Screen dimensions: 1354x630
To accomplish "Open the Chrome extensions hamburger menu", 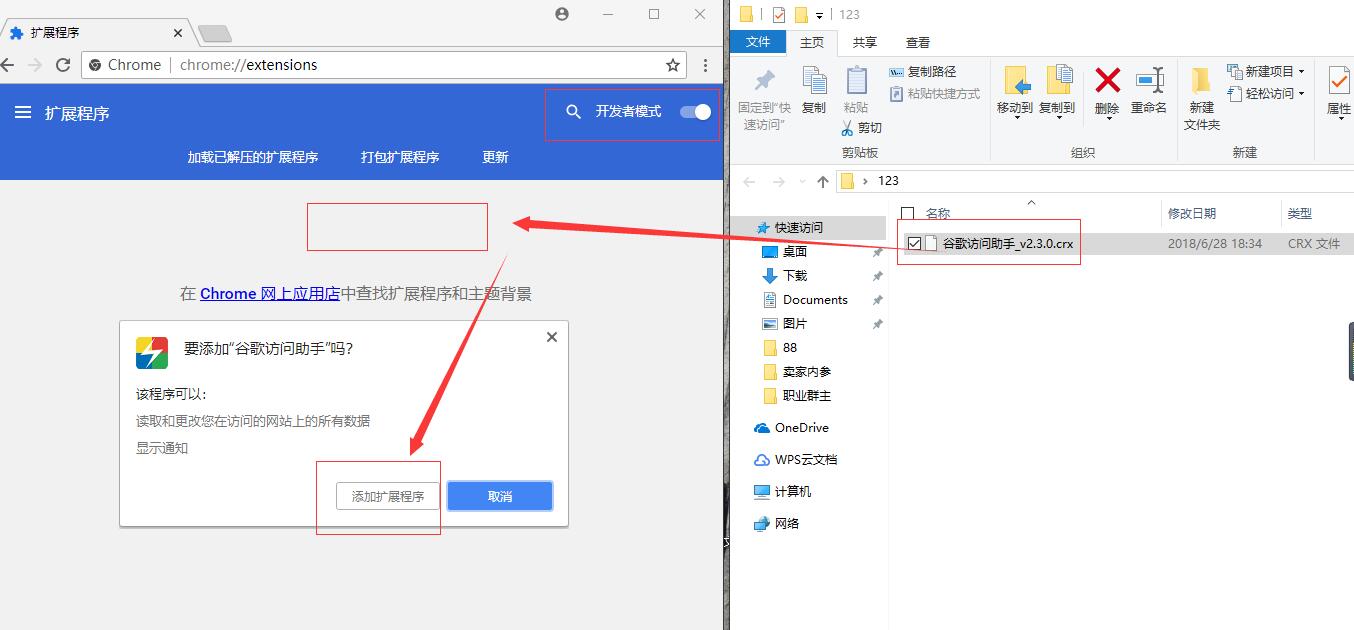I will [23, 113].
